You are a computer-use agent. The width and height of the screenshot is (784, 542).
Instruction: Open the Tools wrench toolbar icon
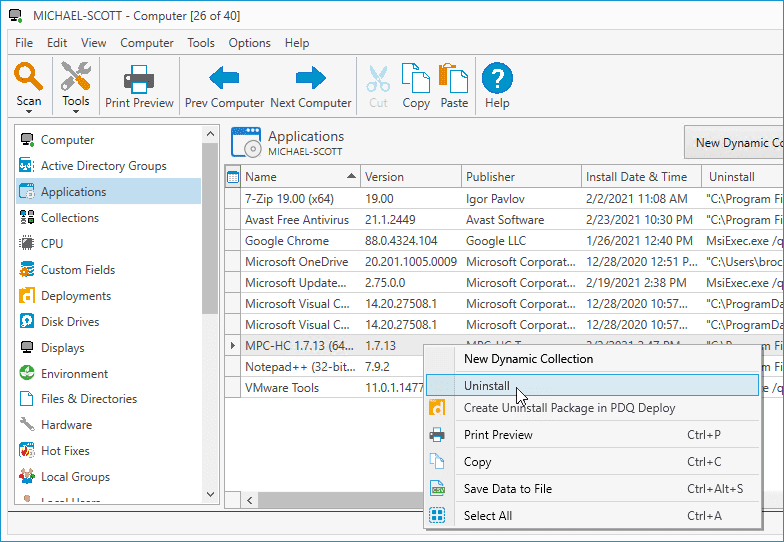tap(76, 76)
